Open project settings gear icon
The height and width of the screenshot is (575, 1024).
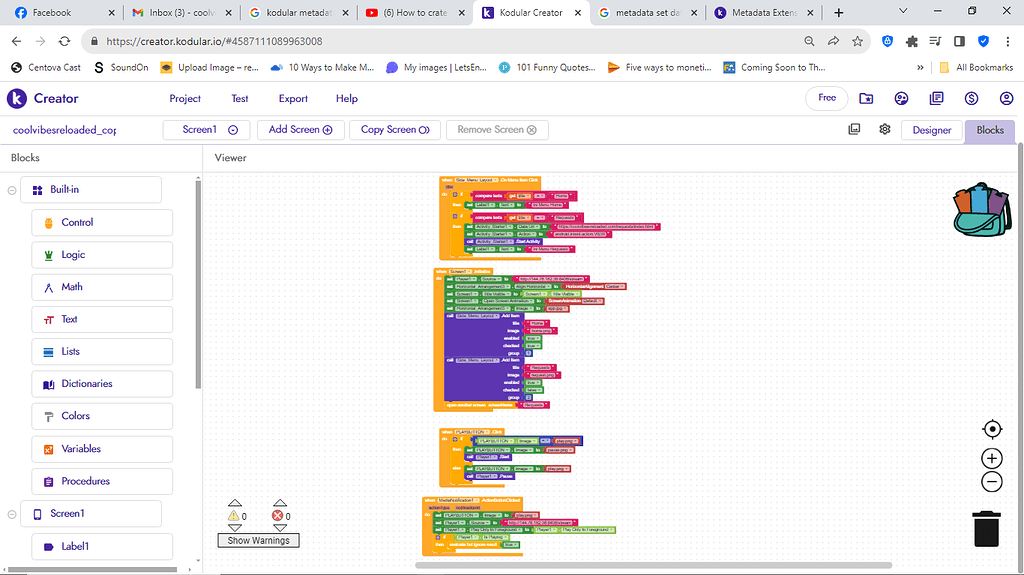[885, 129]
